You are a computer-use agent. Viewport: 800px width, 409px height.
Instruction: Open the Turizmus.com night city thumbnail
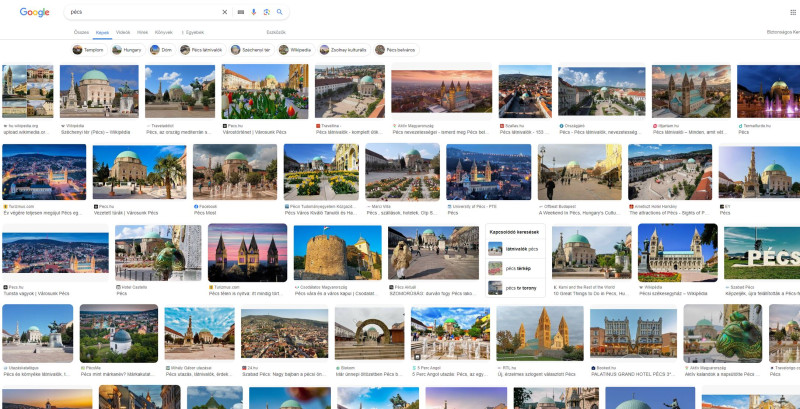click(x=44, y=172)
